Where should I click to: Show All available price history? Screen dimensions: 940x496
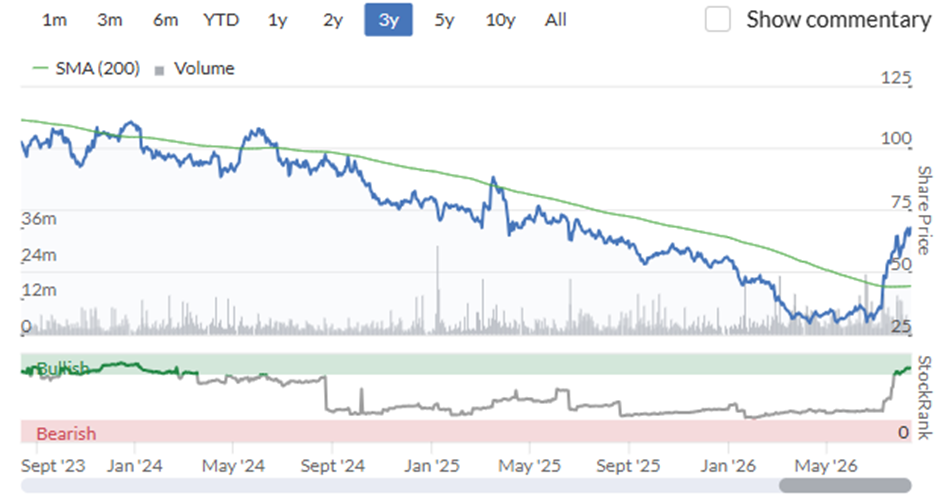coord(556,20)
